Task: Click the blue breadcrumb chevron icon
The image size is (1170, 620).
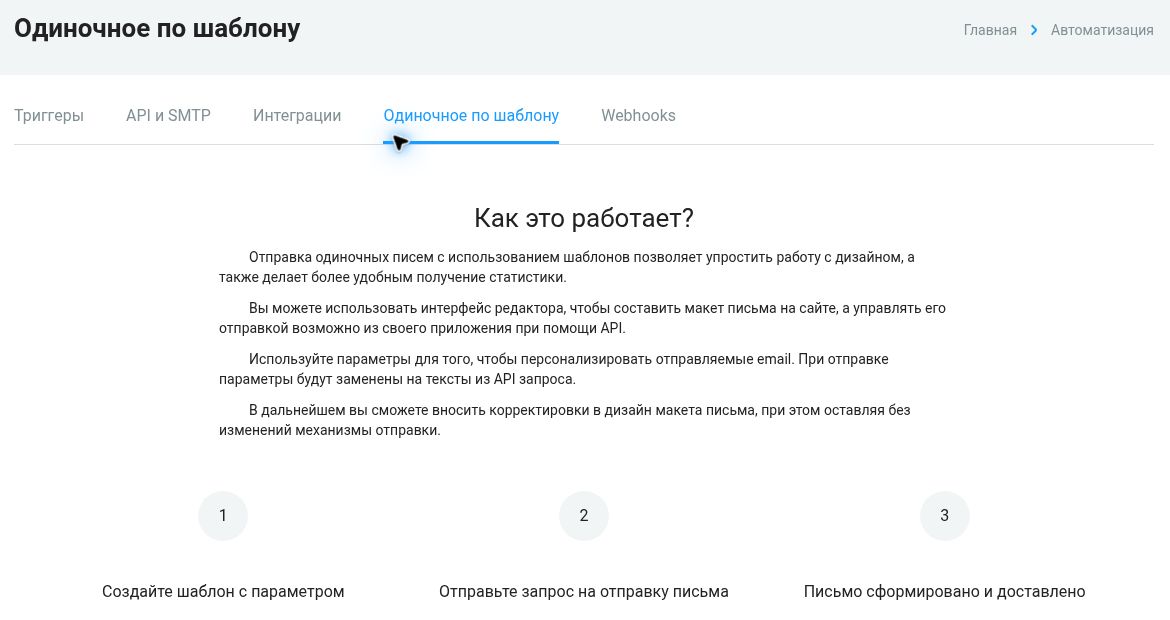Action: pos(1034,30)
